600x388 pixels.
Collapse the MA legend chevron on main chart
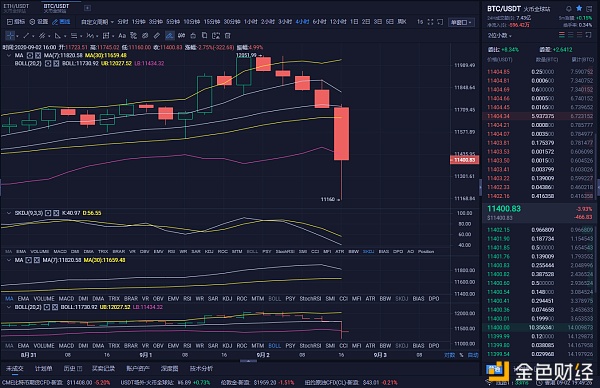[x=9, y=55]
